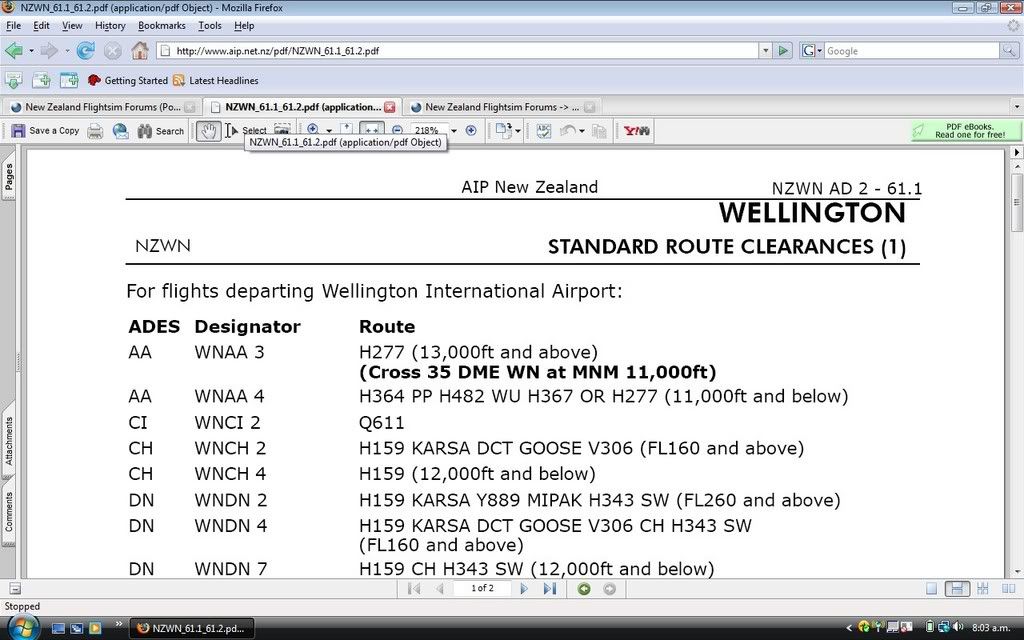Image resolution: width=1024 pixels, height=640 pixels.
Task: Jump to last page of PDF
Action: [549, 589]
